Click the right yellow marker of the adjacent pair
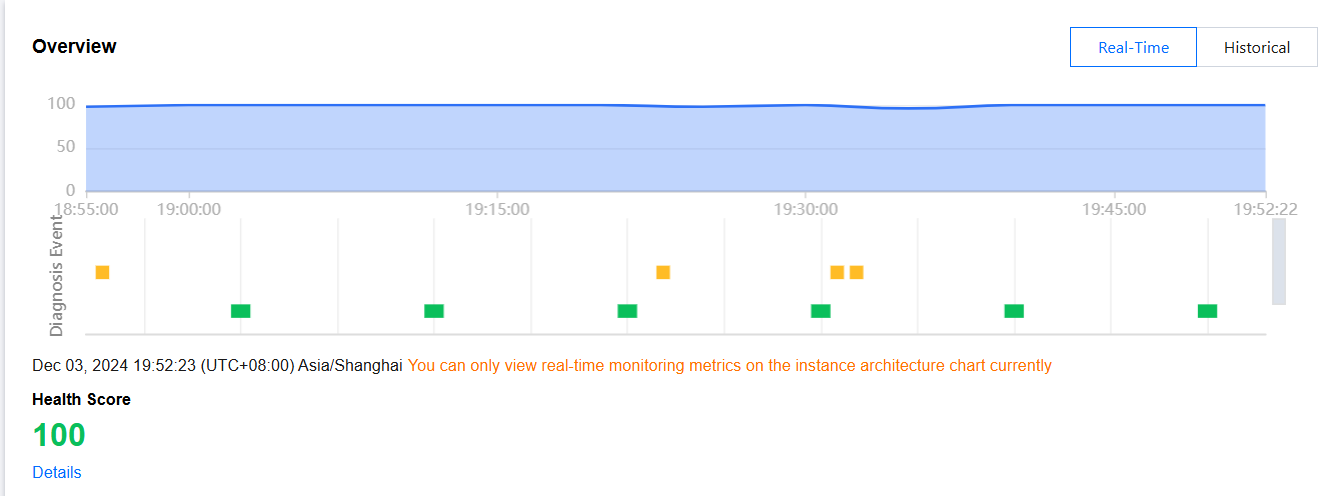Image resolution: width=1336 pixels, height=496 pixels. click(x=856, y=272)
